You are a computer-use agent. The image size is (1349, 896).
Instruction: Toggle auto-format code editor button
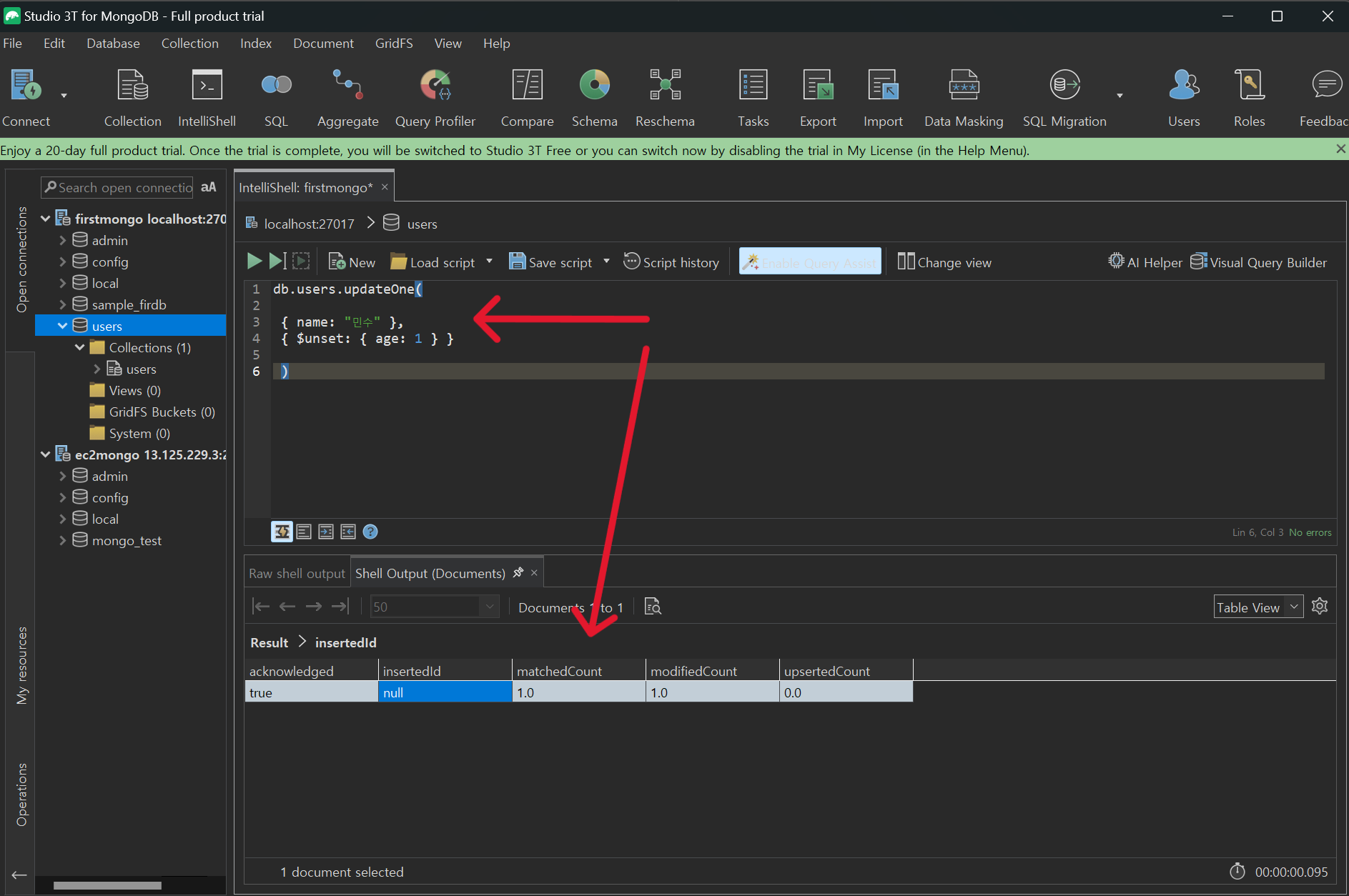(x=282, y=532)
